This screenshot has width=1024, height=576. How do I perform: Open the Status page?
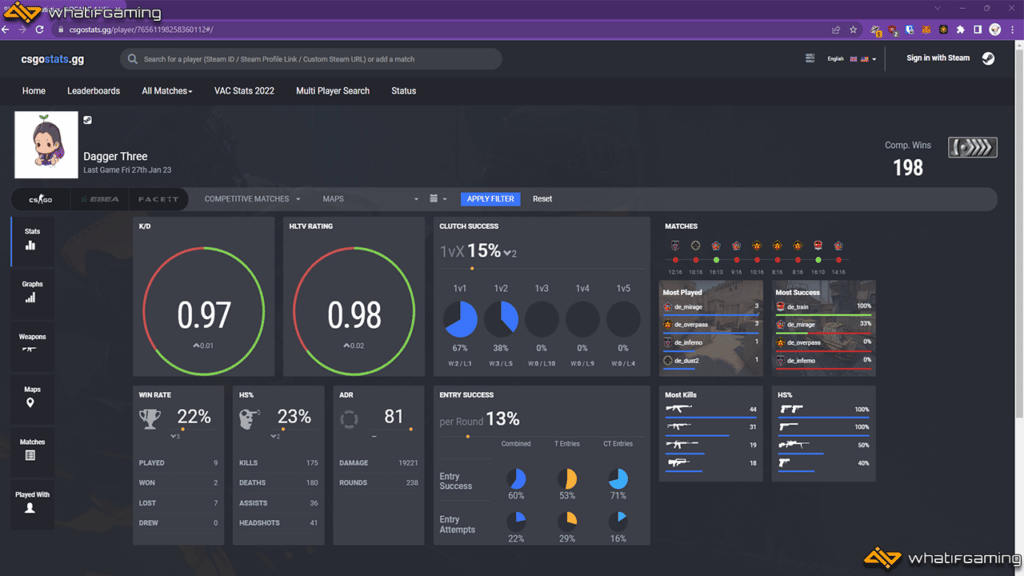[x=404, y=91]
